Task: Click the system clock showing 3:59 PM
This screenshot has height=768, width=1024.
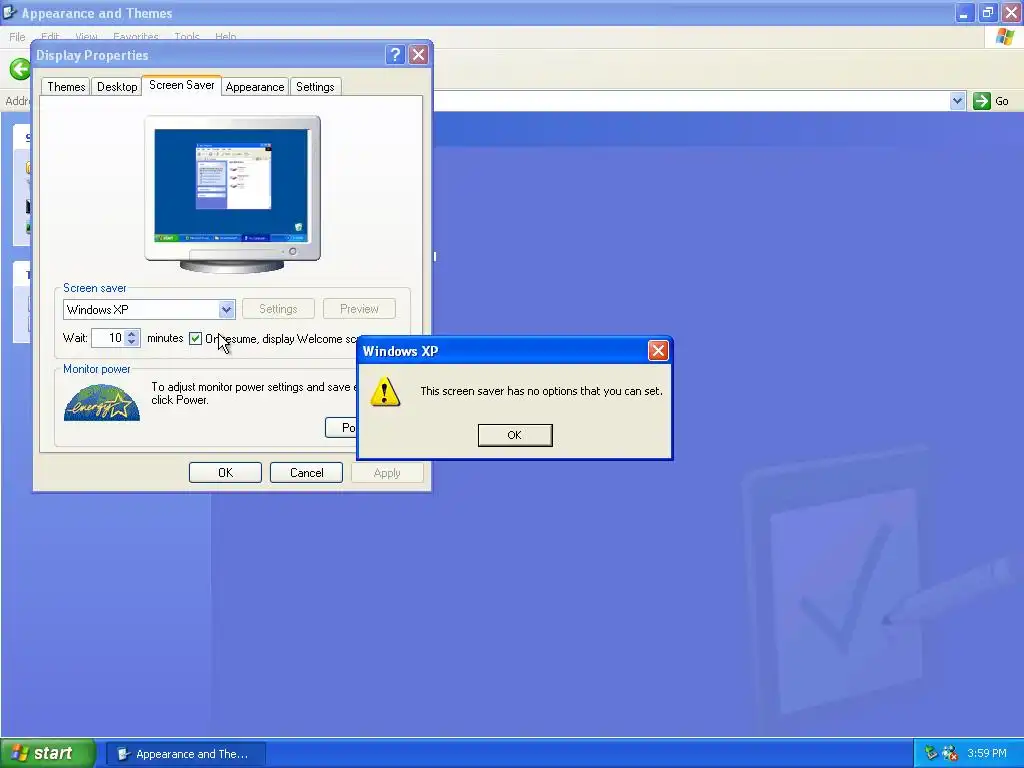Action: 987,753
